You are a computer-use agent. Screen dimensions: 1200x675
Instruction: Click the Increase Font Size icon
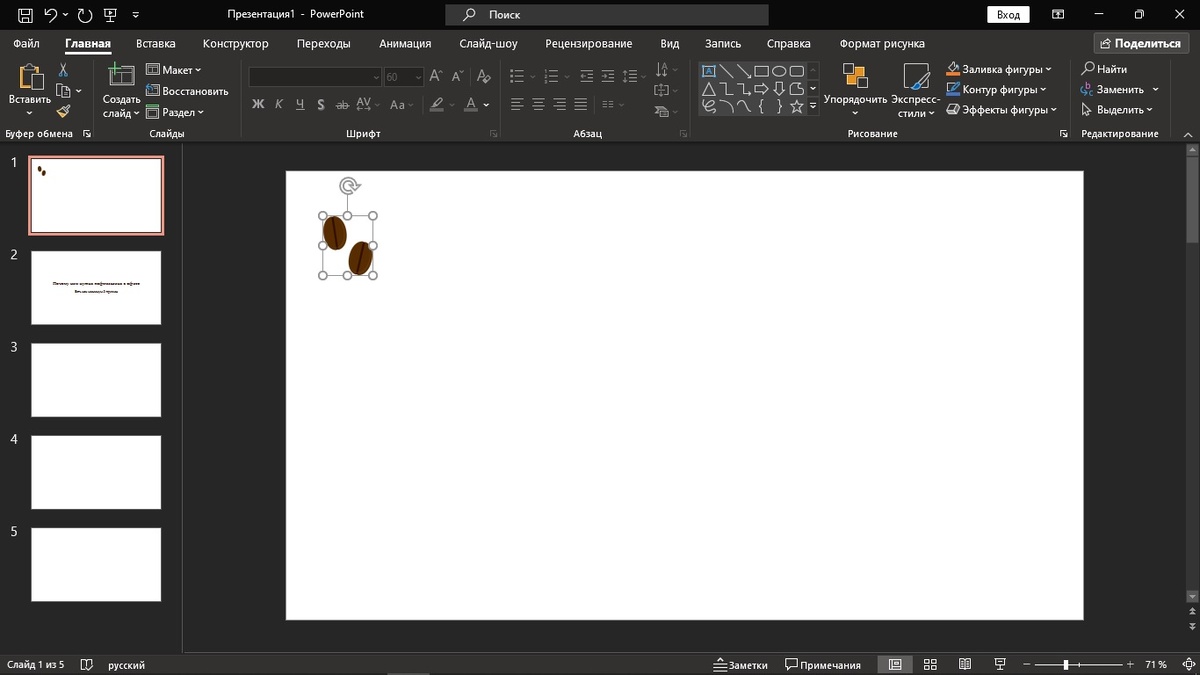click(x=435, y=76)
